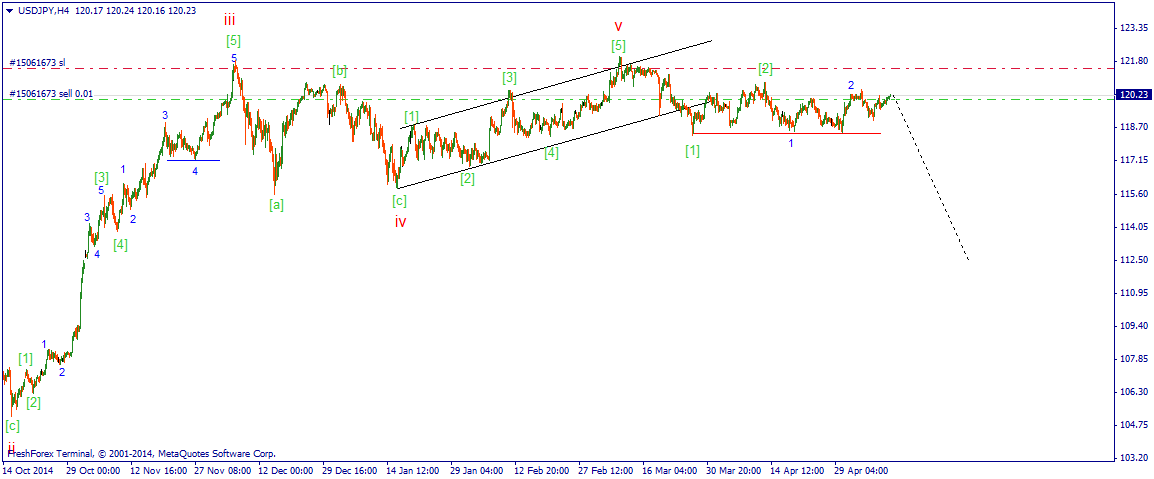Select the #15061673 sell 0.01 order label
The width and height of the screenshot is (1154, 479).
click(51, 93)
